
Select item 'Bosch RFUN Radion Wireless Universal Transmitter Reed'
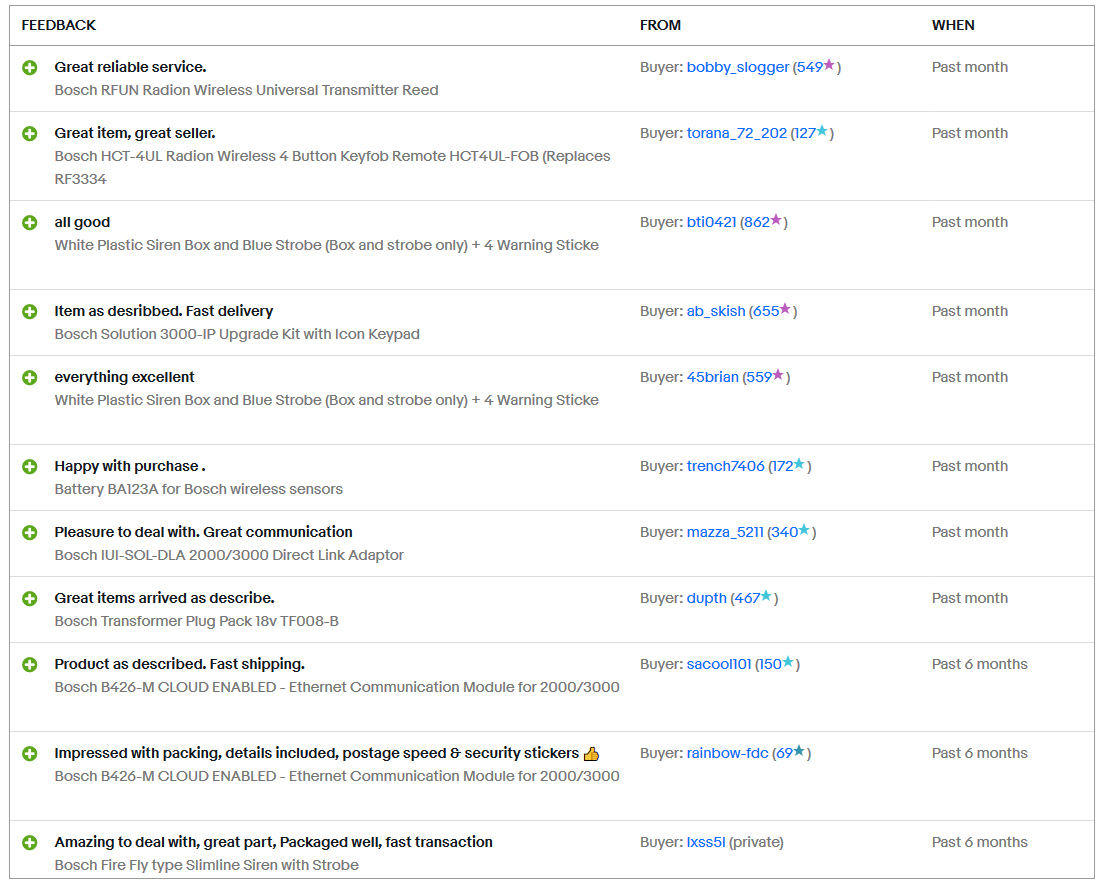coord(247,90)
